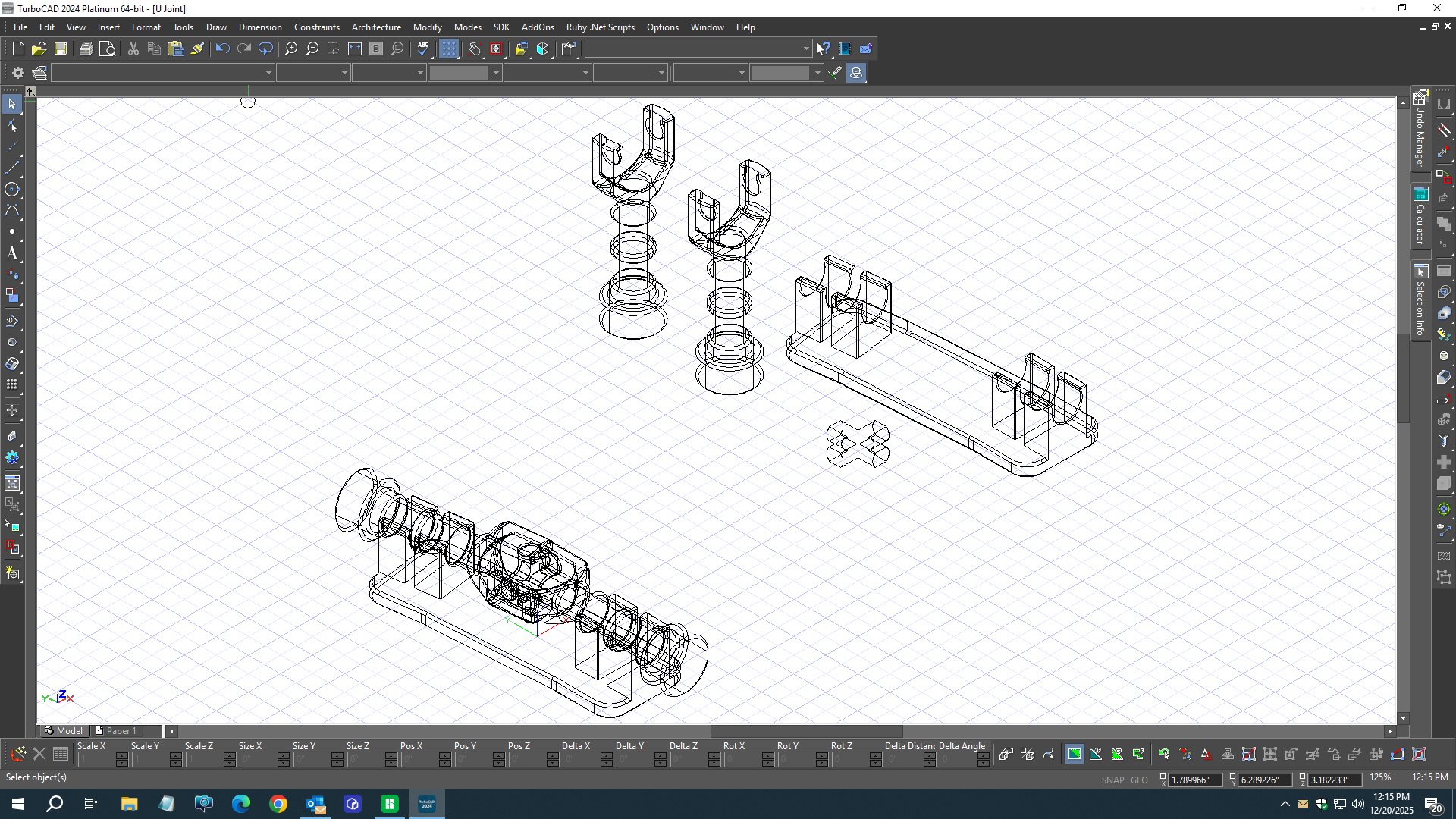
Task: Zoom in using the magnifier plus icon
Action: point(291,49)
